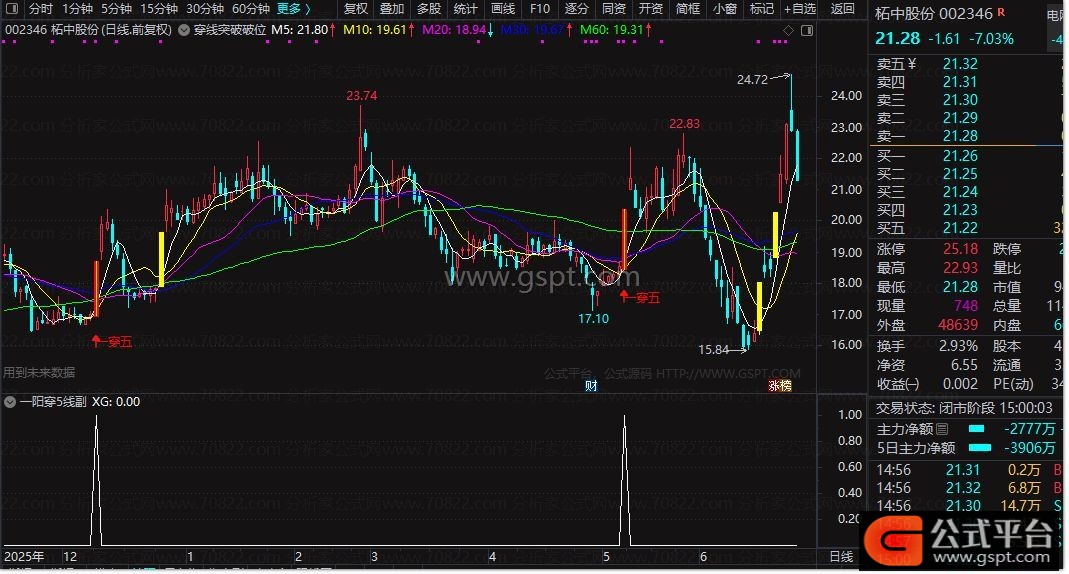
Task: Open 小窗 mini window
Action: click(725, 9)
